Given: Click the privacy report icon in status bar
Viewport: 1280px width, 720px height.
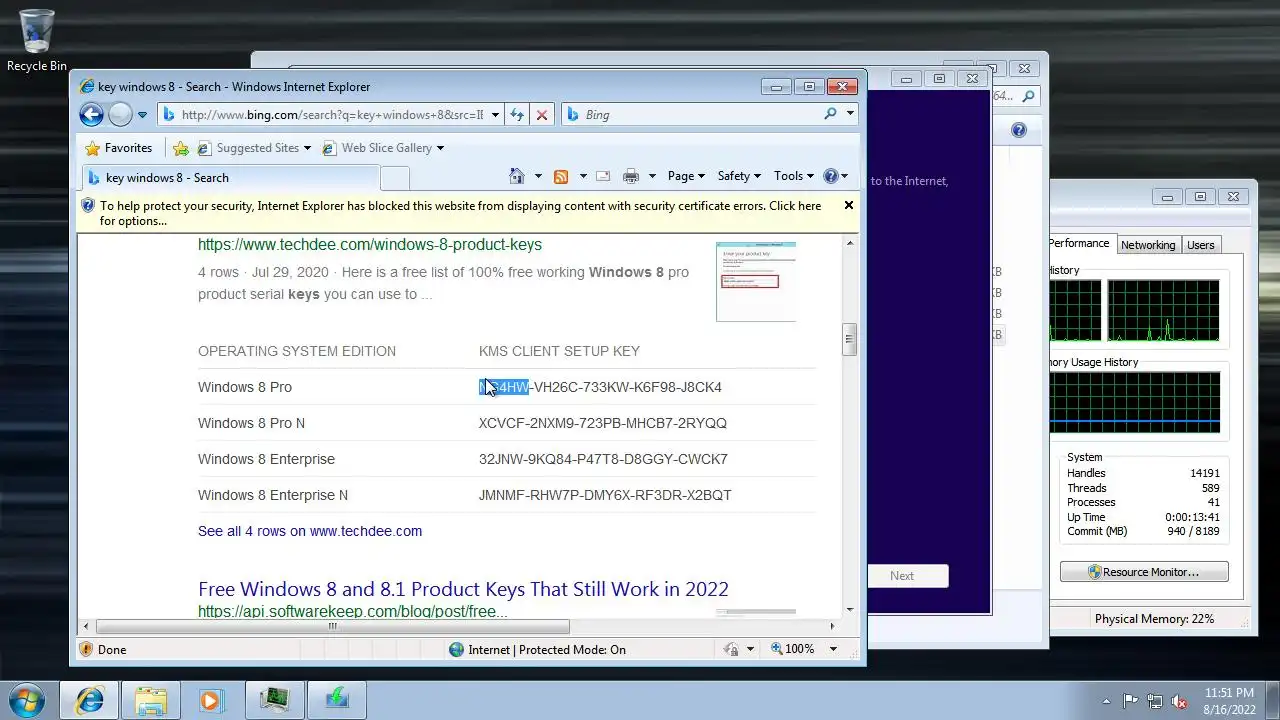Looking at the screenshot, I should pos(732,649).
